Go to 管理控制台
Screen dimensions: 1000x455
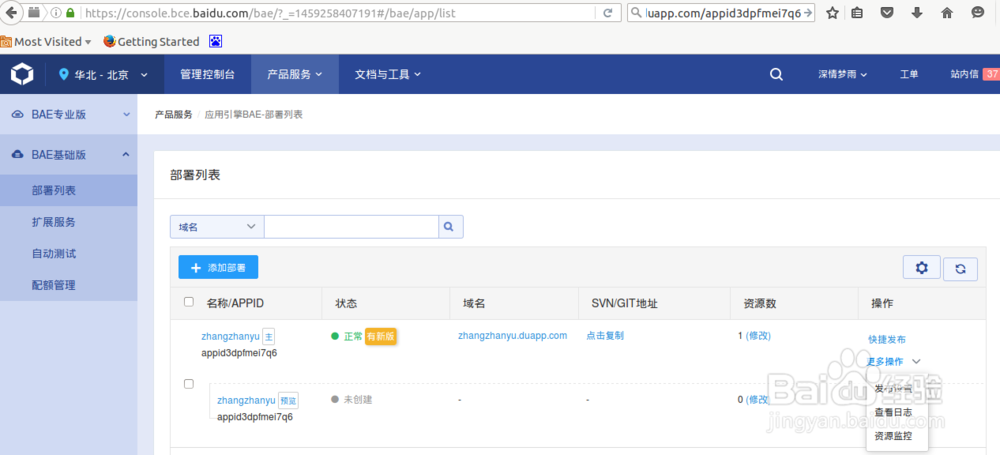207,75
